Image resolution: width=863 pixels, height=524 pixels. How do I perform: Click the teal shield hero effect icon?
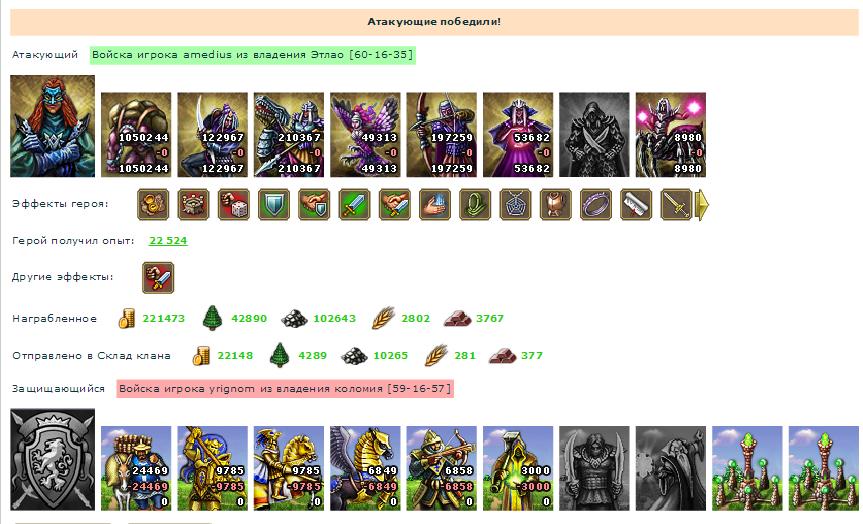point(274,204)
